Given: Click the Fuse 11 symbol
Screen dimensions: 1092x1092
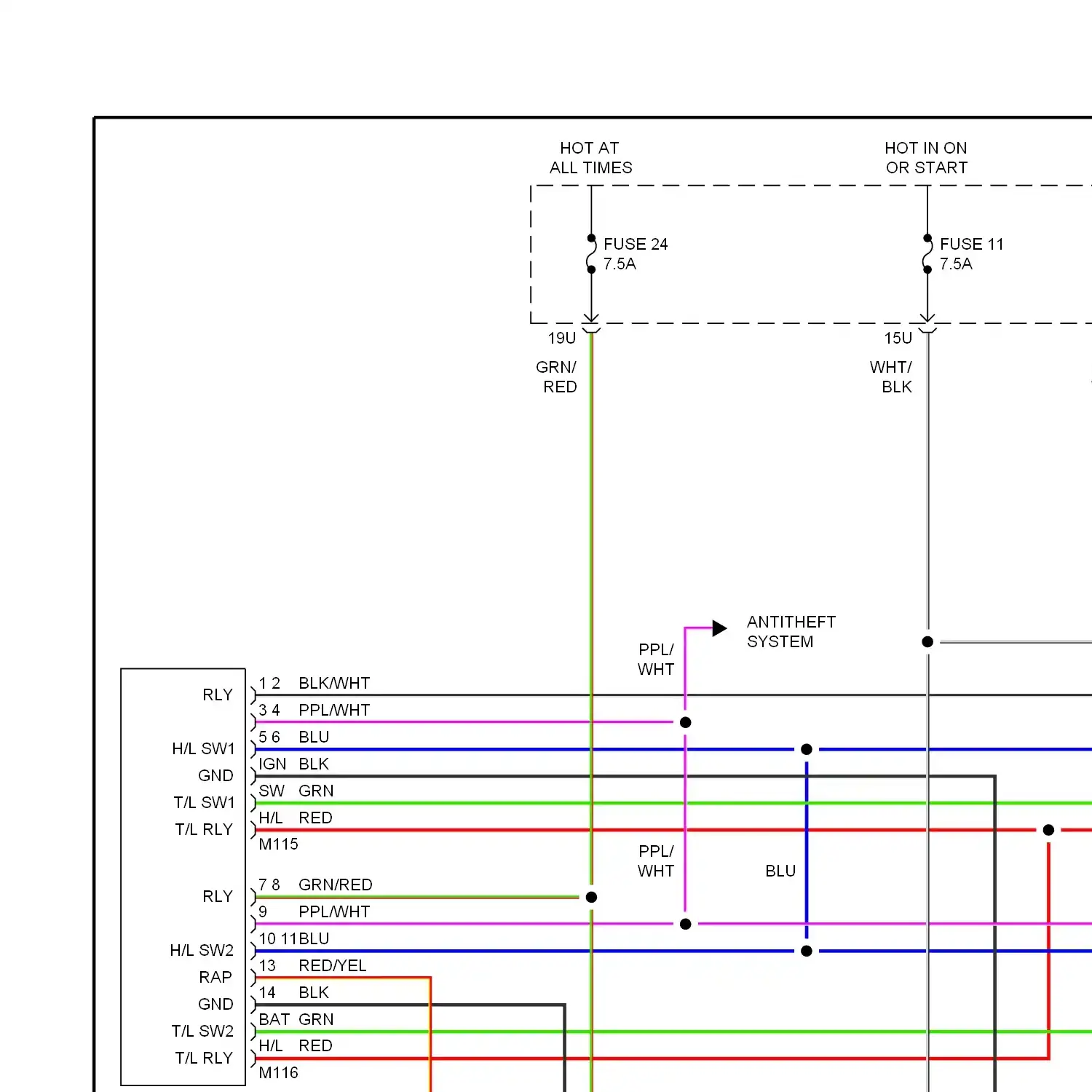Looking at the screenshot, I should pos(927,254).
